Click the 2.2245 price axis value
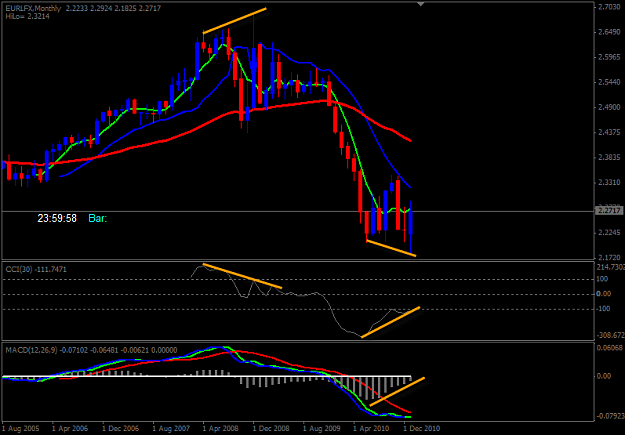This screenshot has height=435, width=625. click(608, 233)
